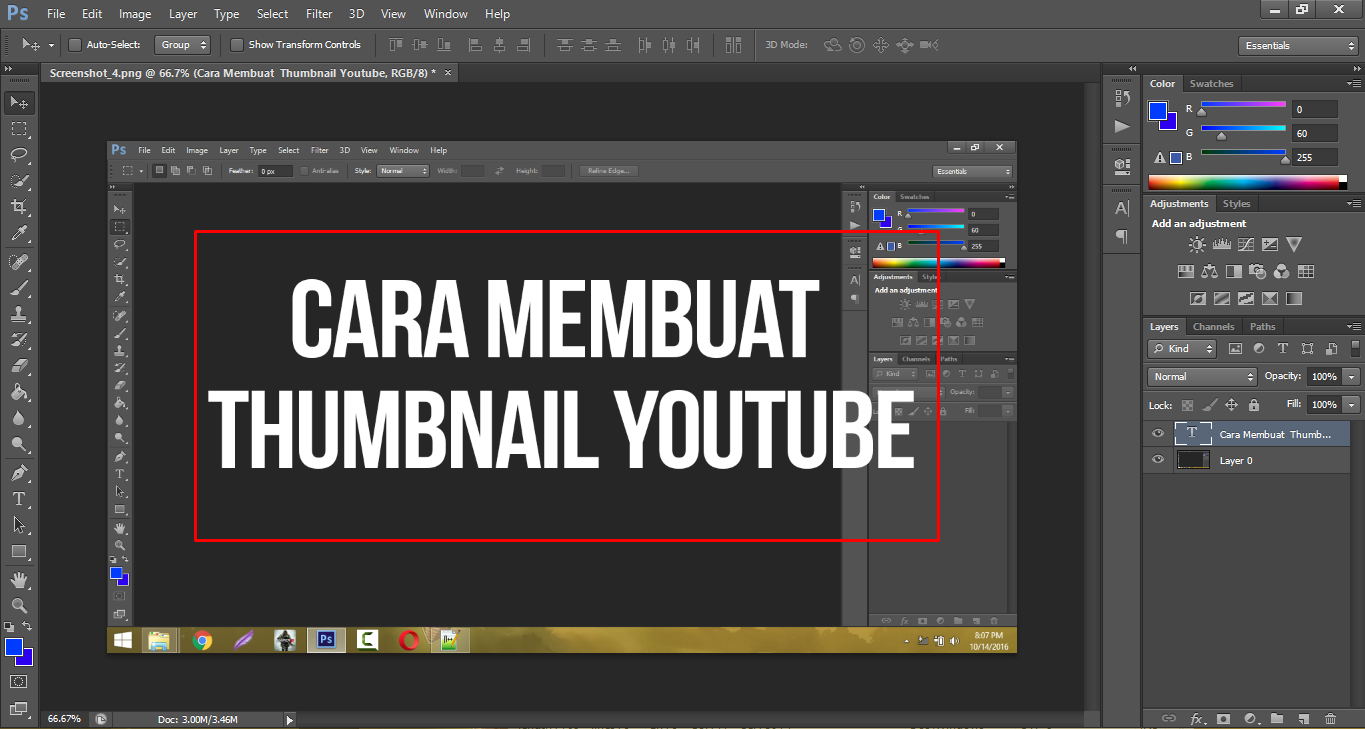
Task: Select the Move tool
Action: click(x=18, y=102)
